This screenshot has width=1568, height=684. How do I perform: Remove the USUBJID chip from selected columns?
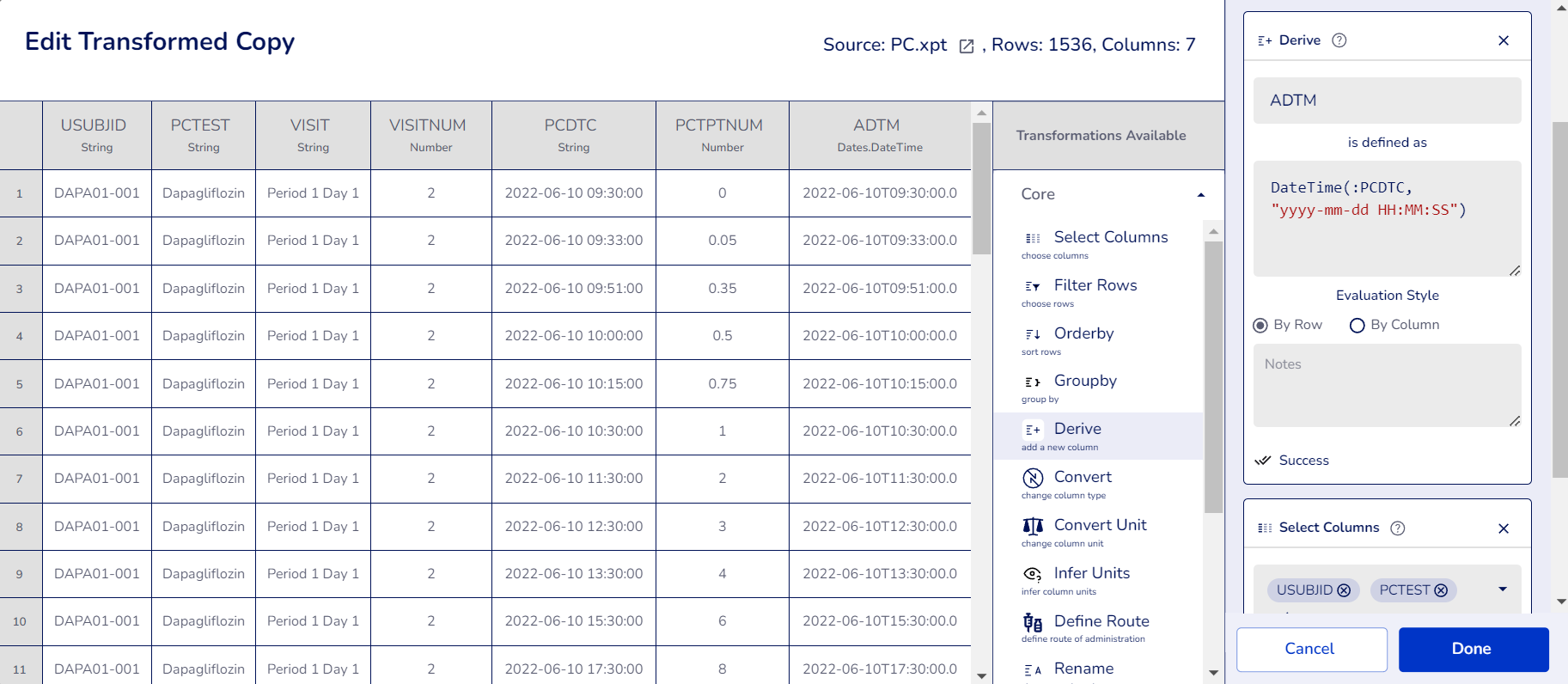[1345, 590]
